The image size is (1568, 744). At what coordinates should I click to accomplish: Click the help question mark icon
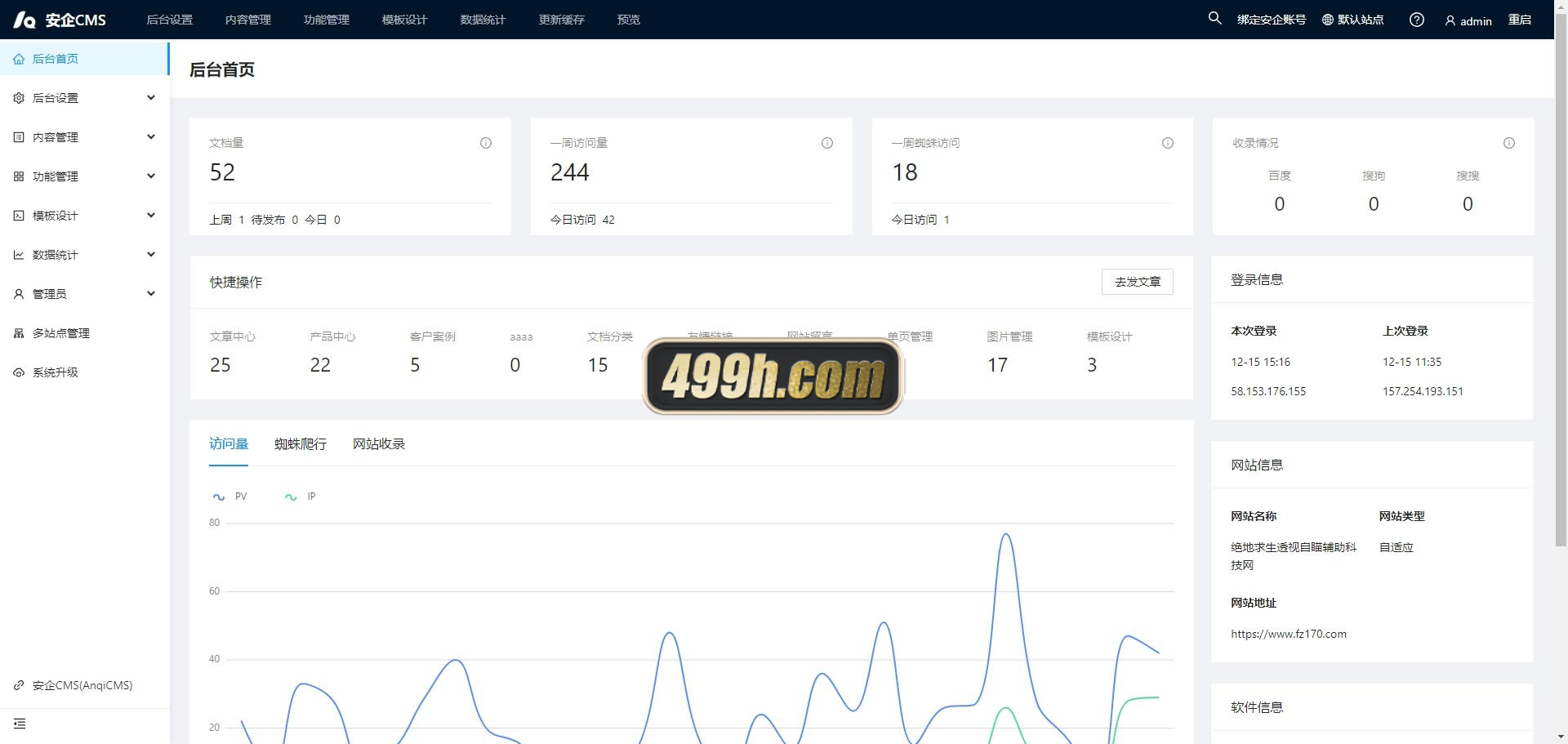tap(1417, 20)
